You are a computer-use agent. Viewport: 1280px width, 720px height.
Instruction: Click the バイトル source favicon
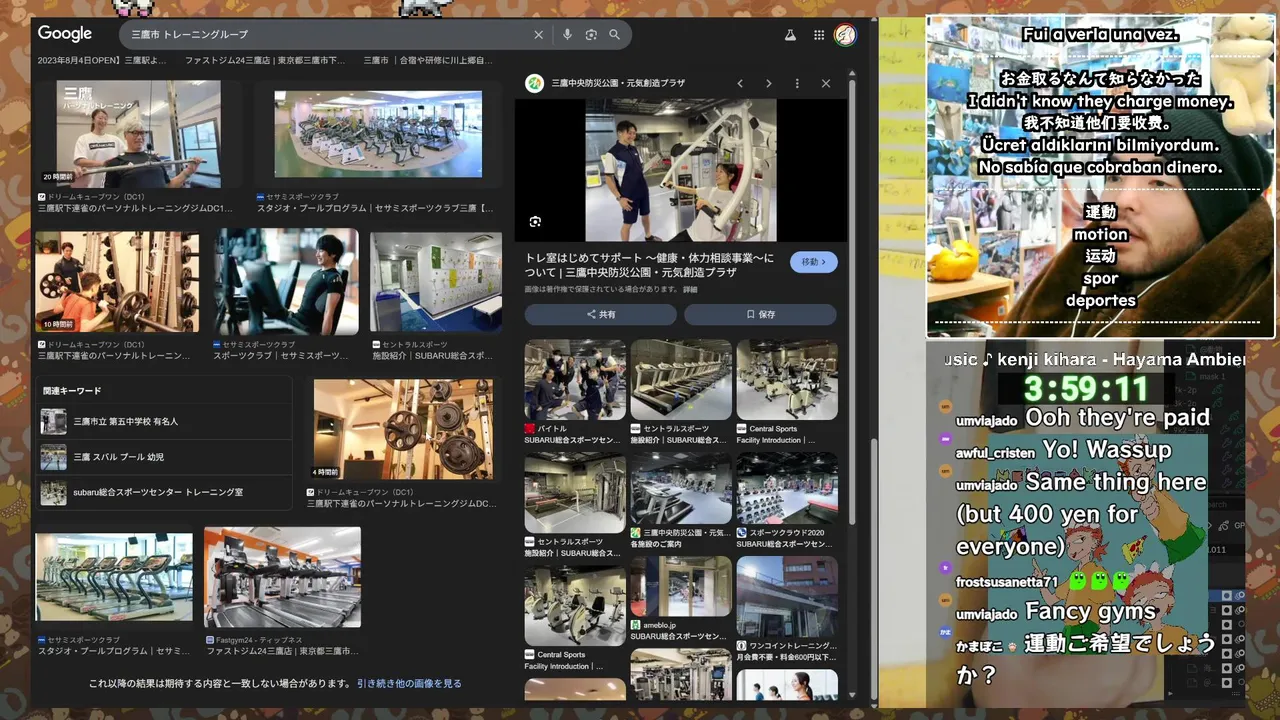coord(530,428)
